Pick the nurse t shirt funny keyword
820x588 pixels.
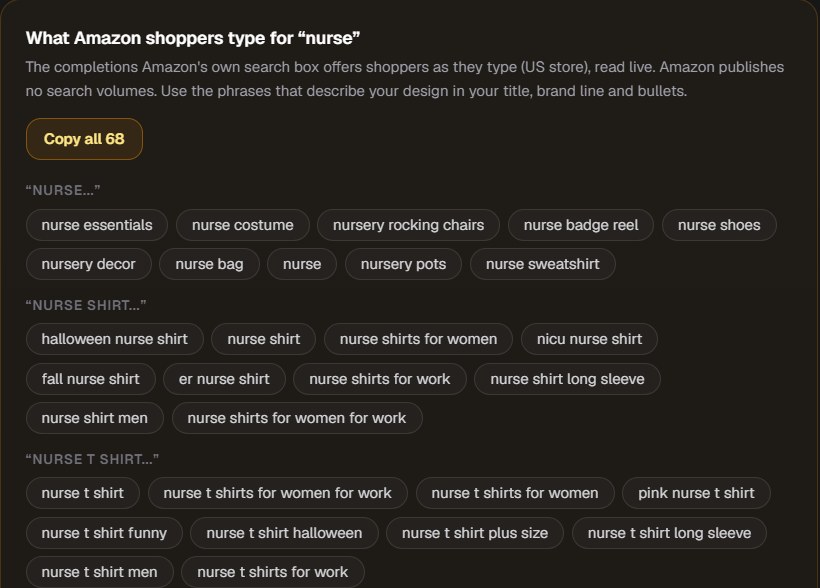coord(104,533)
